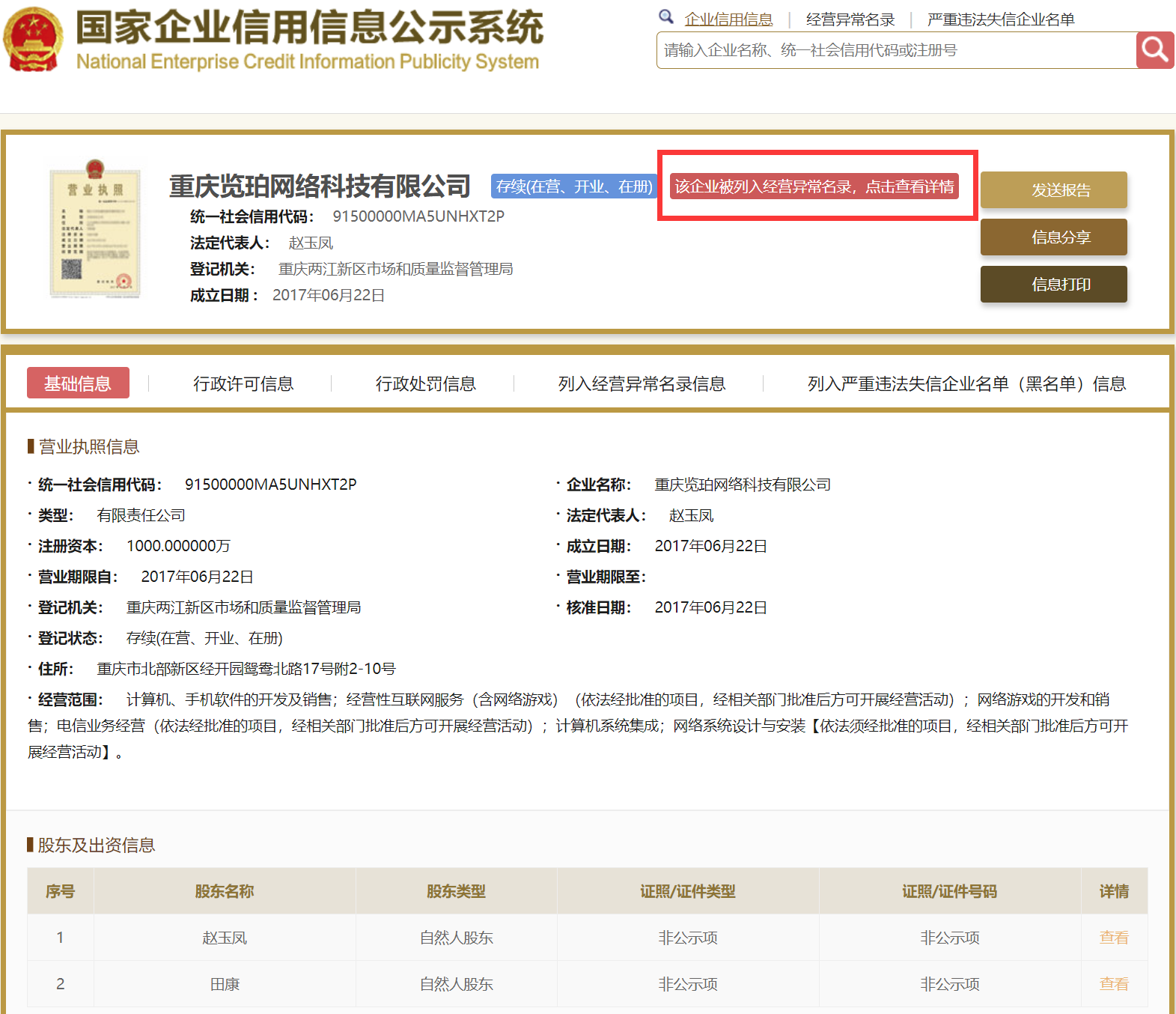Open the 列入严重违法失信企业名单（黑名单）信息 tab
Image resolution: width=1176 pixels, height=1014 pixels.
[966, 384]
